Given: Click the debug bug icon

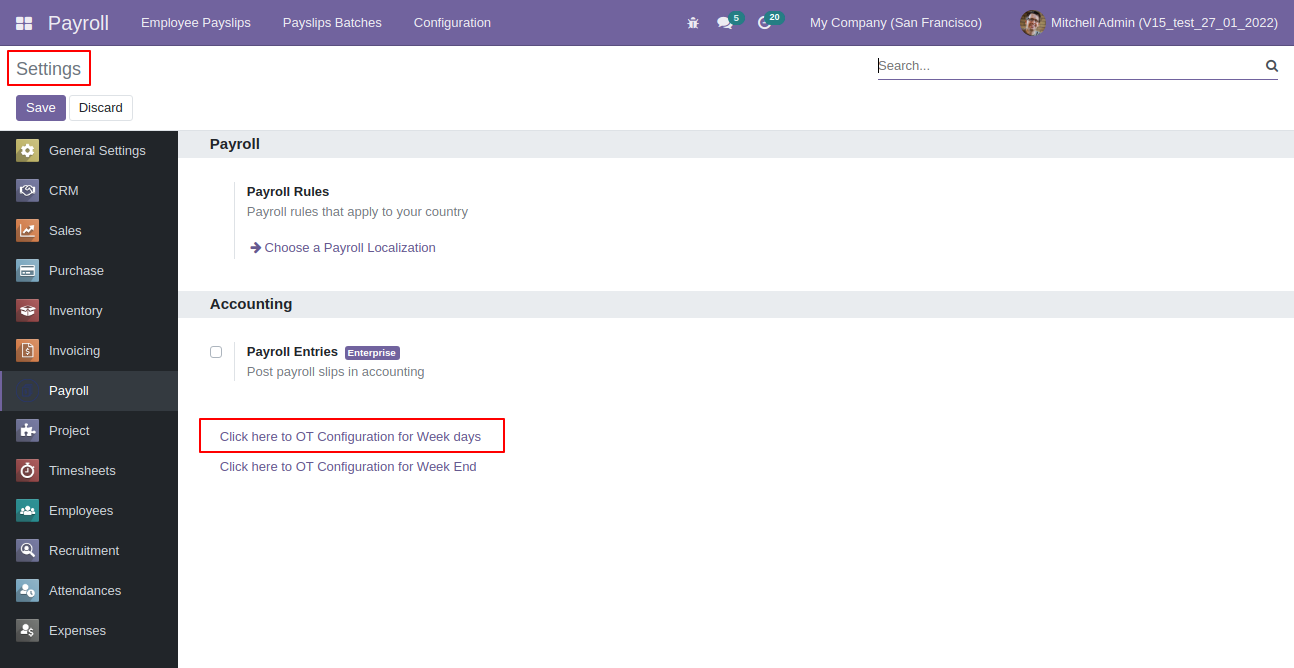Looking at the screenshot, I should click(x=693, y=23).
